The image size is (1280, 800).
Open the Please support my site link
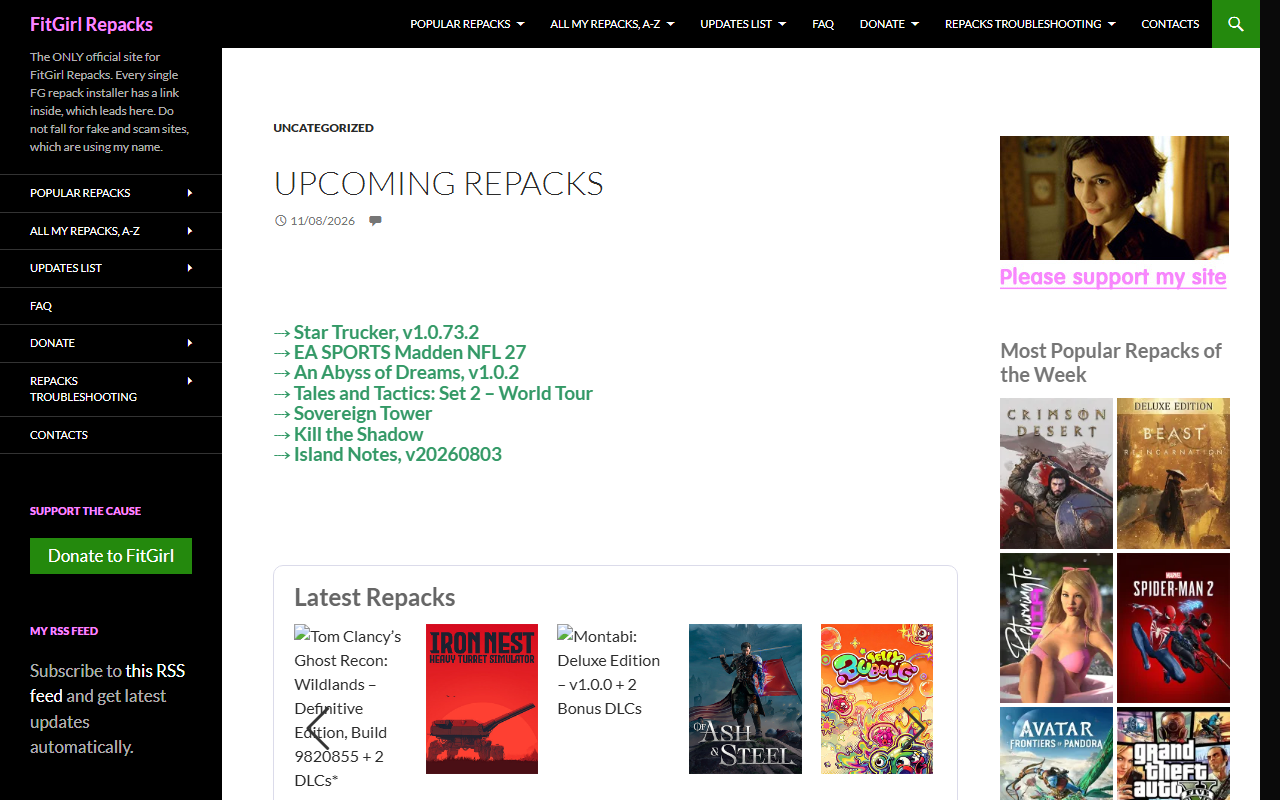pos(1113,277)
